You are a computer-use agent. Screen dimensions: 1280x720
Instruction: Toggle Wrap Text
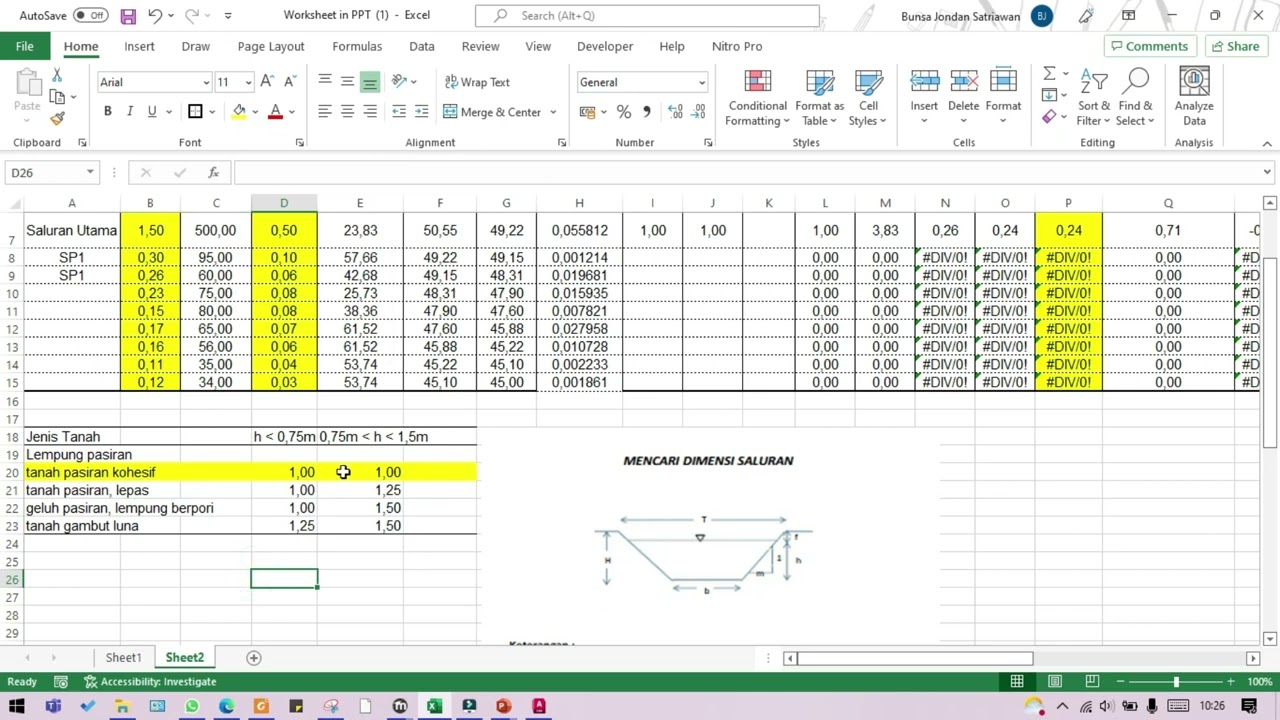477,82
